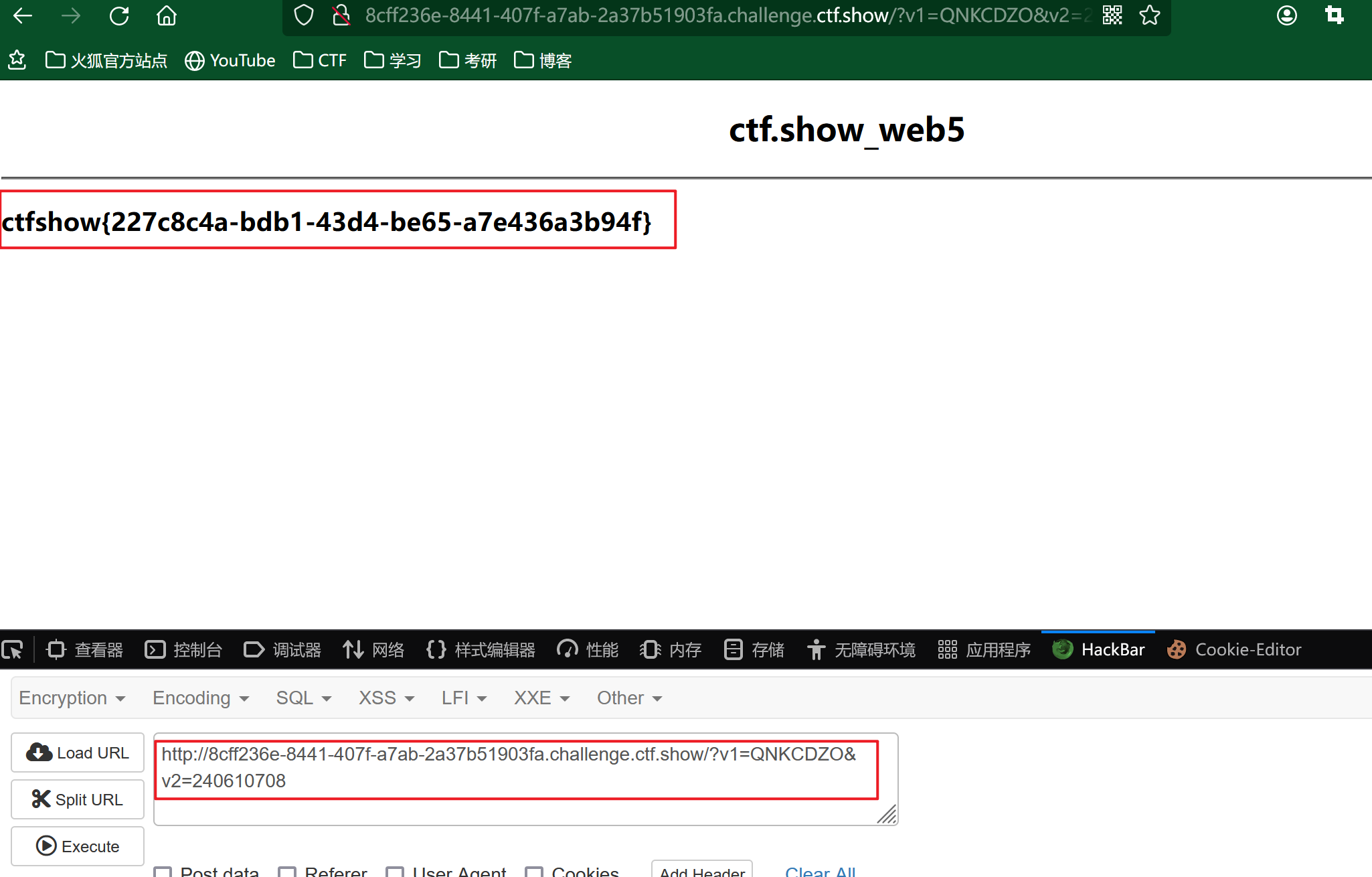The height and width of the screenshot is (877, 1372).
Task: Click the browser reload icon
Action: click(x=119, y=15)
